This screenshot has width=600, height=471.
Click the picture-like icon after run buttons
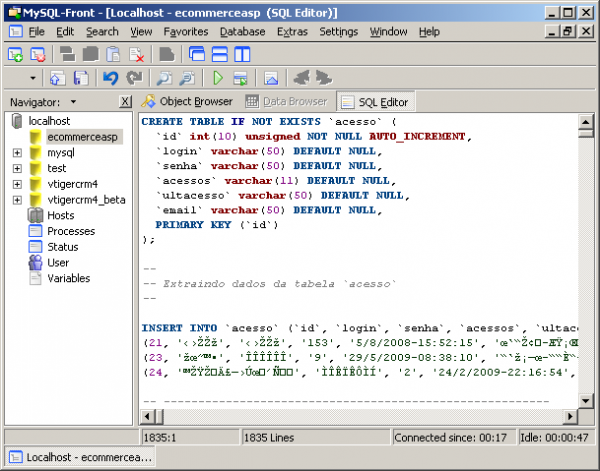pyautogui.click(x=271, y=78)
